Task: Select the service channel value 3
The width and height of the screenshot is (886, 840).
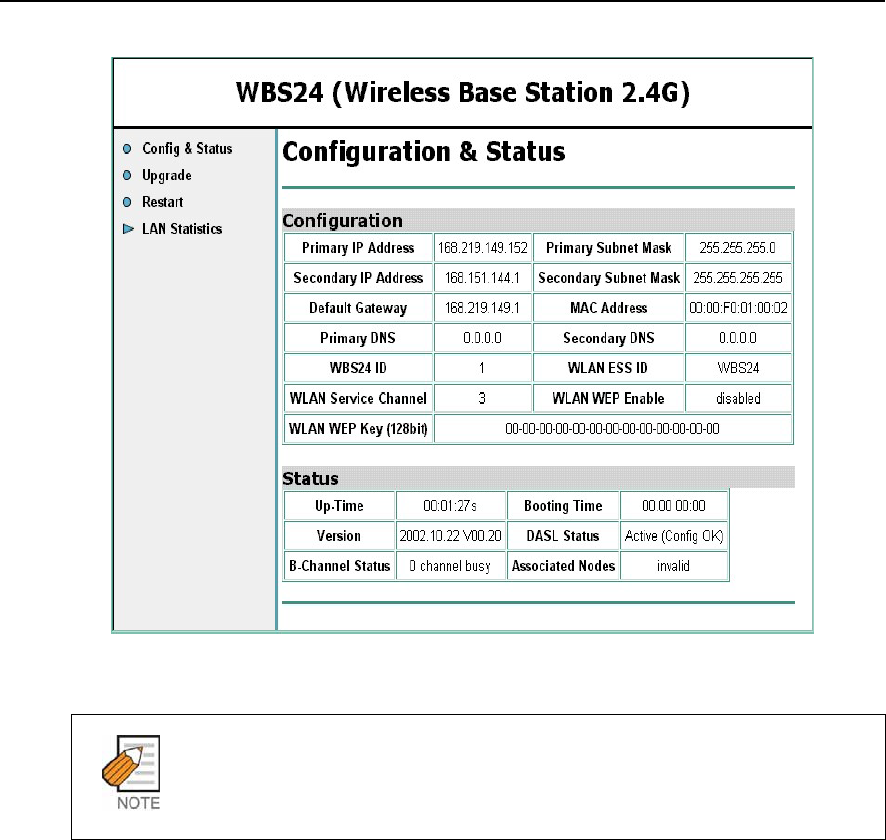Action: tap(483, 398)
